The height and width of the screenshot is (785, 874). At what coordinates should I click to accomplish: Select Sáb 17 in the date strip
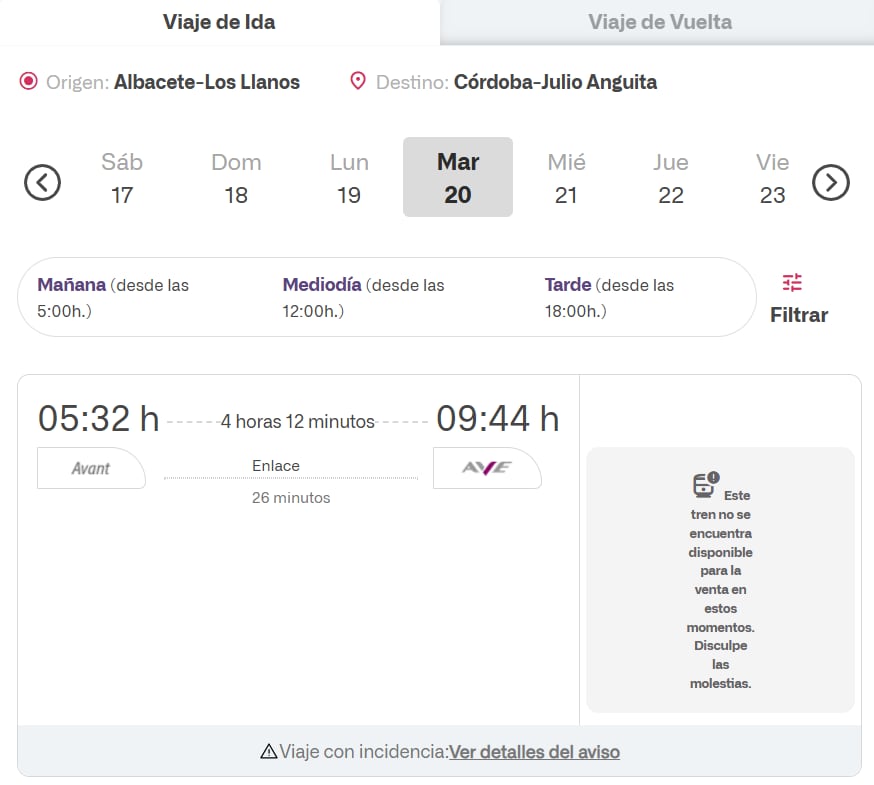[122, 177]
